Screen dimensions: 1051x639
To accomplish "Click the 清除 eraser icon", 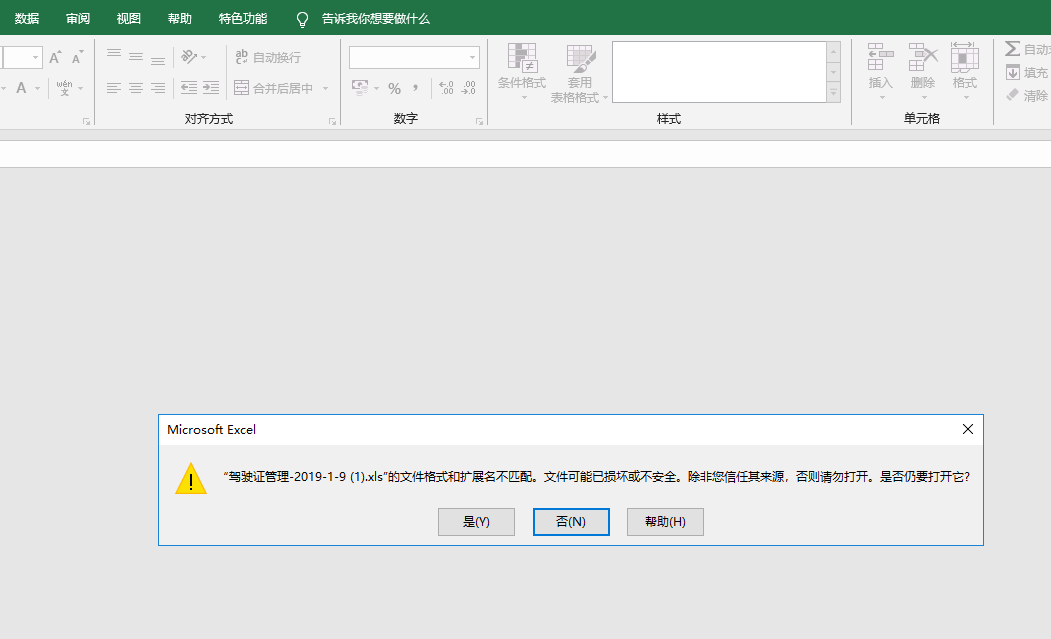I will tap(1013, 95).
